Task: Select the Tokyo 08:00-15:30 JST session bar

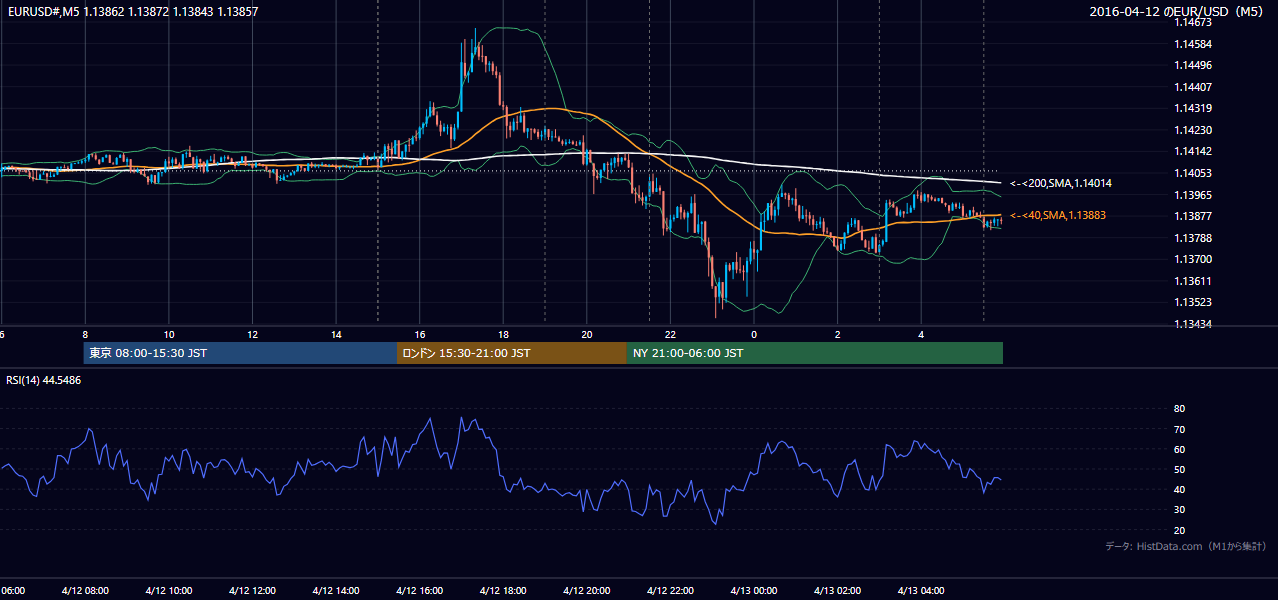Action: 240,353
